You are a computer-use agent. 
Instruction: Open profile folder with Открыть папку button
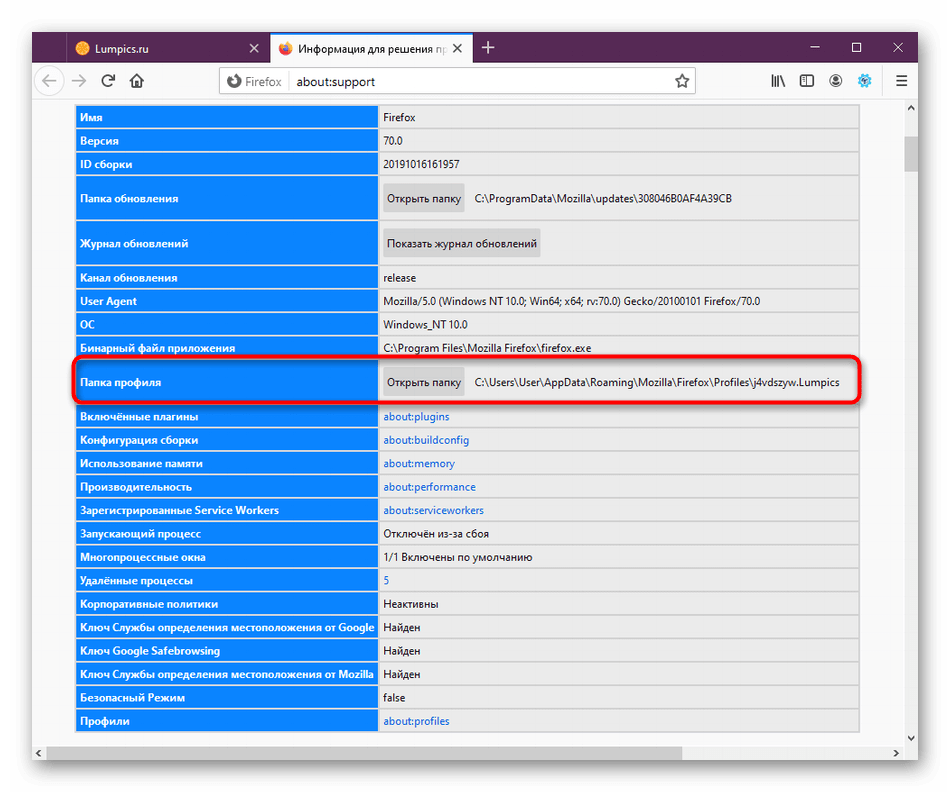(424, 382)
